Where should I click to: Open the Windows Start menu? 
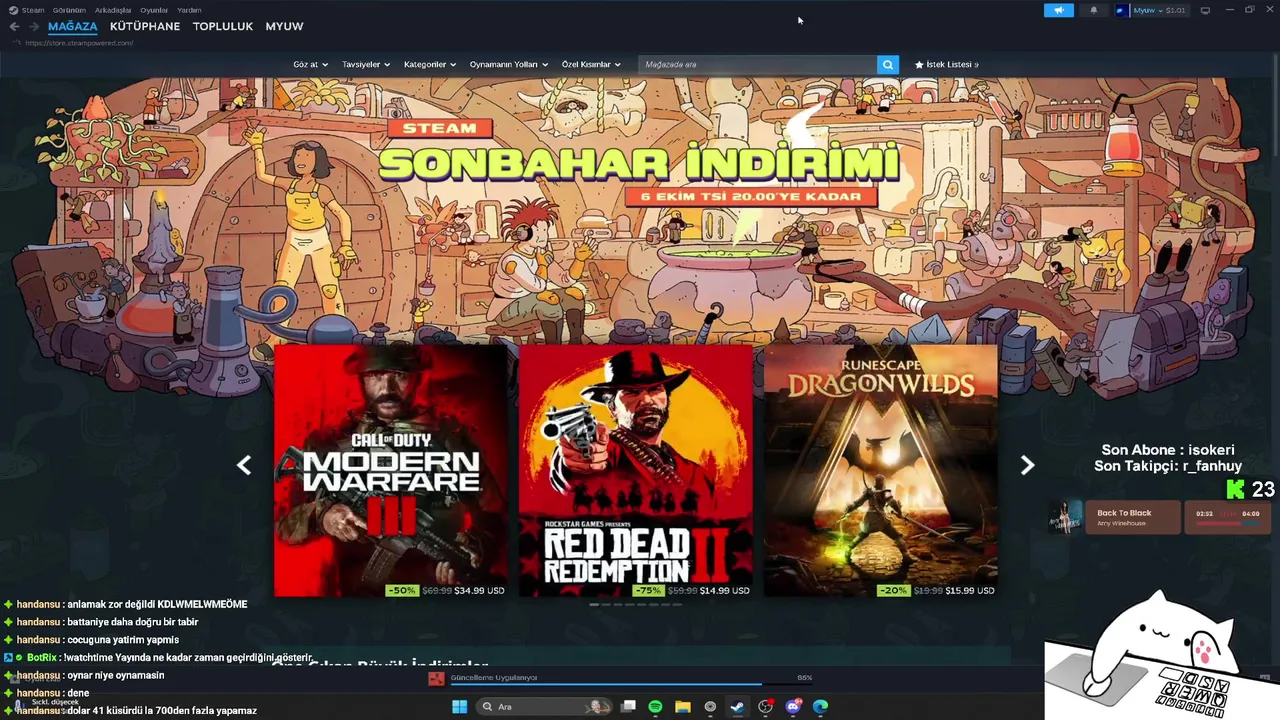[x=459, y=706]
